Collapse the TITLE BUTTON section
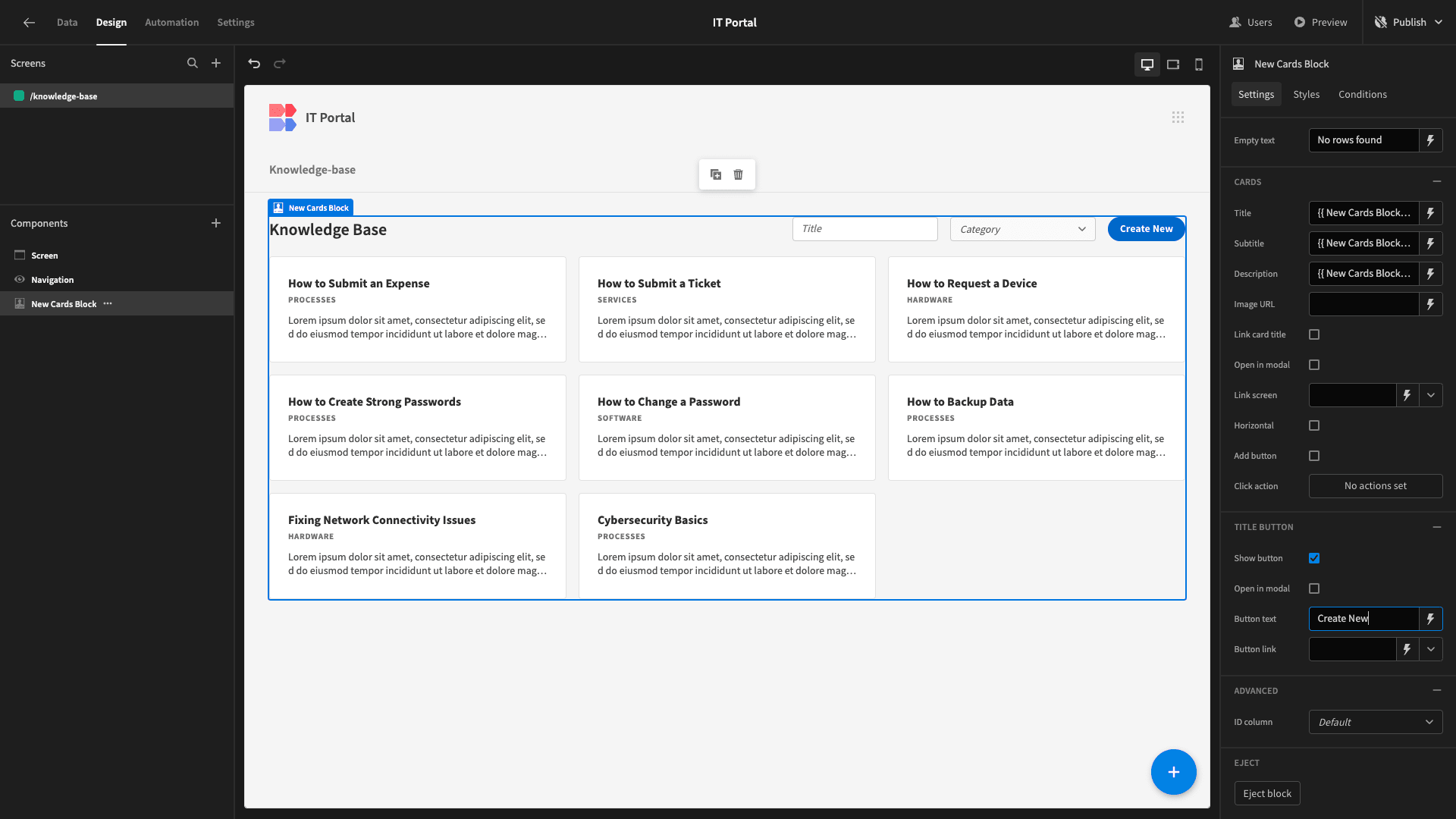Image resolution: width=1456 pixels, height=819 pixels. point(1437,527)
